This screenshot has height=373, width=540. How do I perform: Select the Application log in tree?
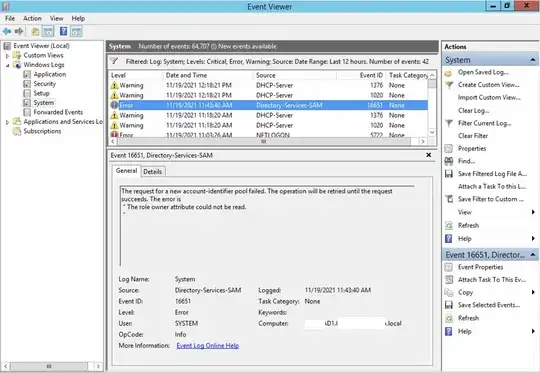click(50, 74)
